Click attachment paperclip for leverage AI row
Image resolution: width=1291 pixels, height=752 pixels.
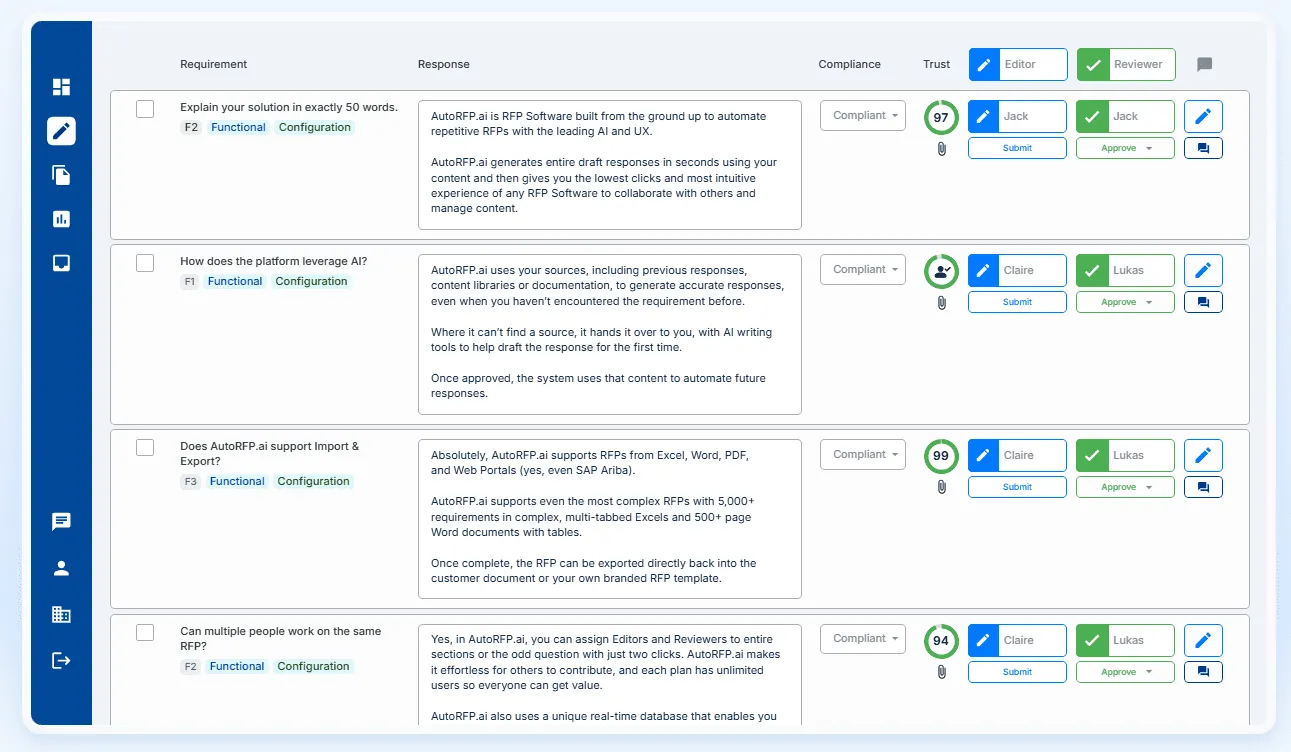click(941, 302)
